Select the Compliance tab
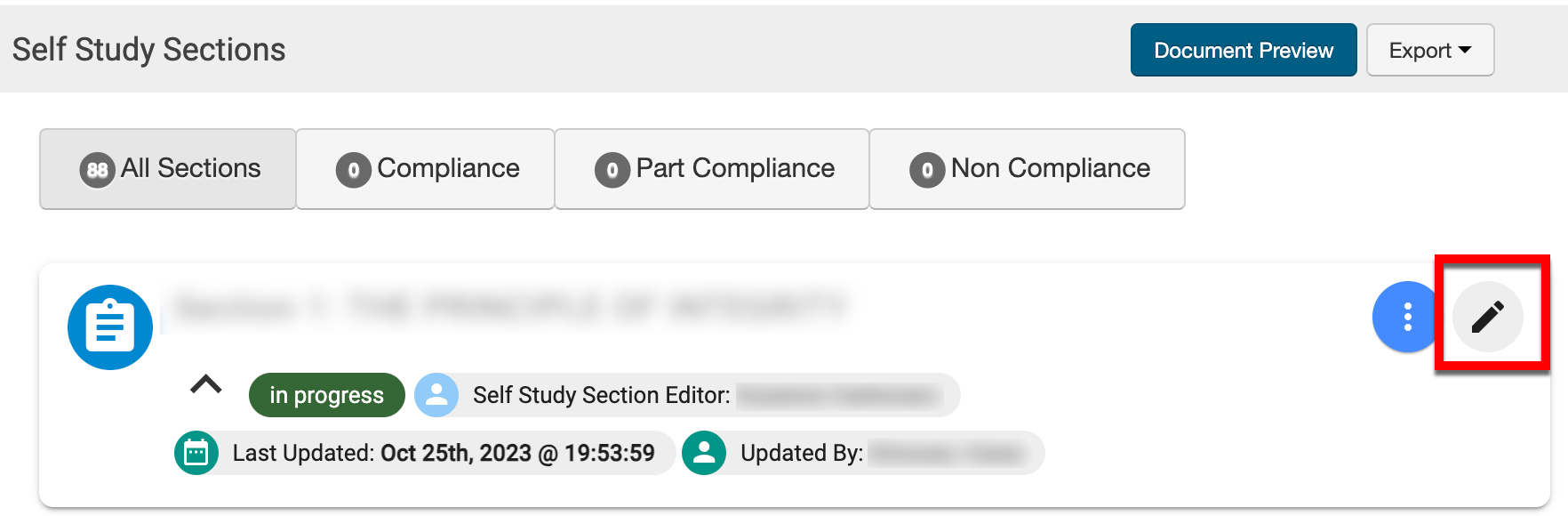 pyautogui.click(x=426, y=169)
